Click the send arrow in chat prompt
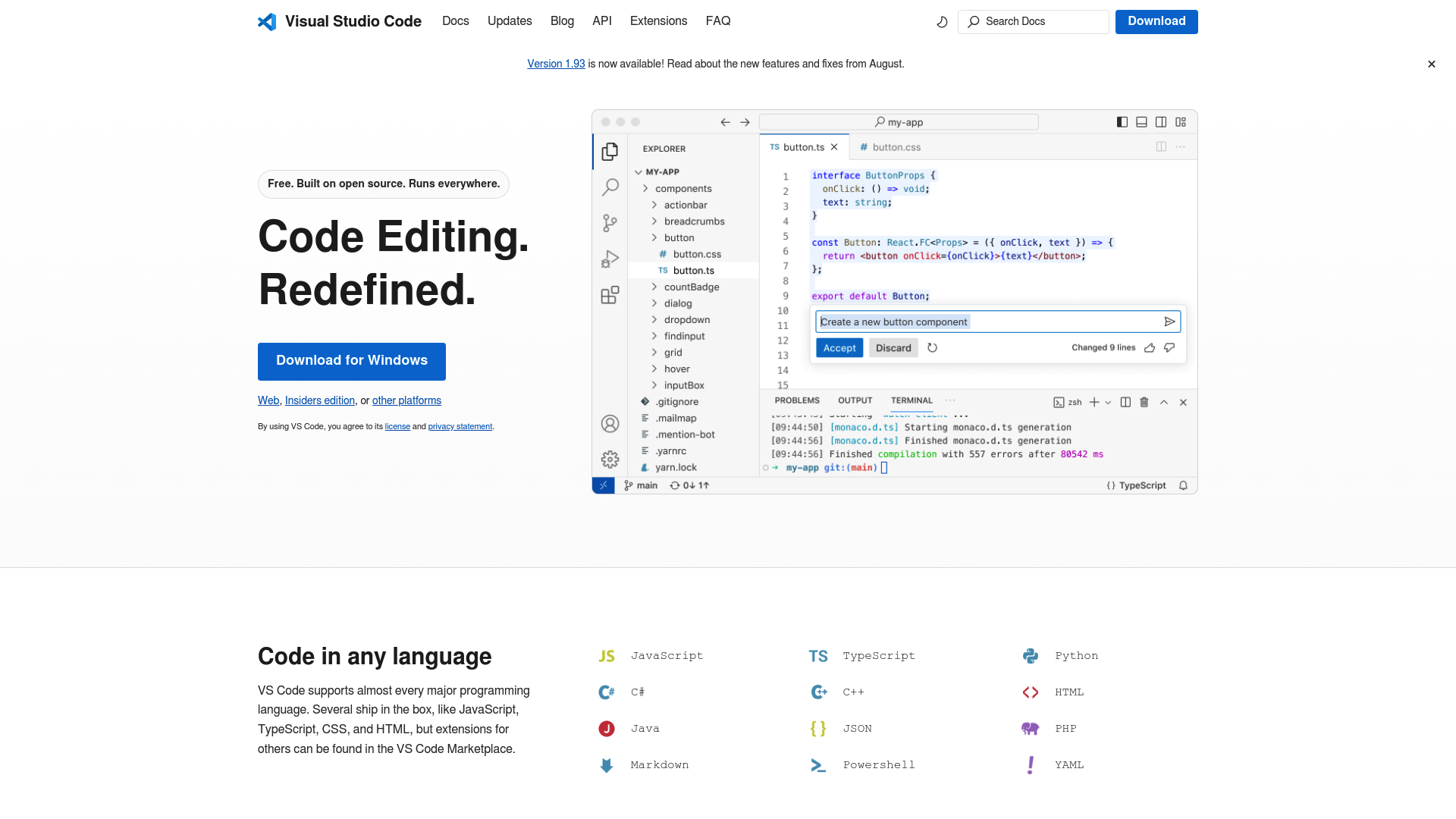Viewport: 1456px width, 819px height. [1170, 322]
